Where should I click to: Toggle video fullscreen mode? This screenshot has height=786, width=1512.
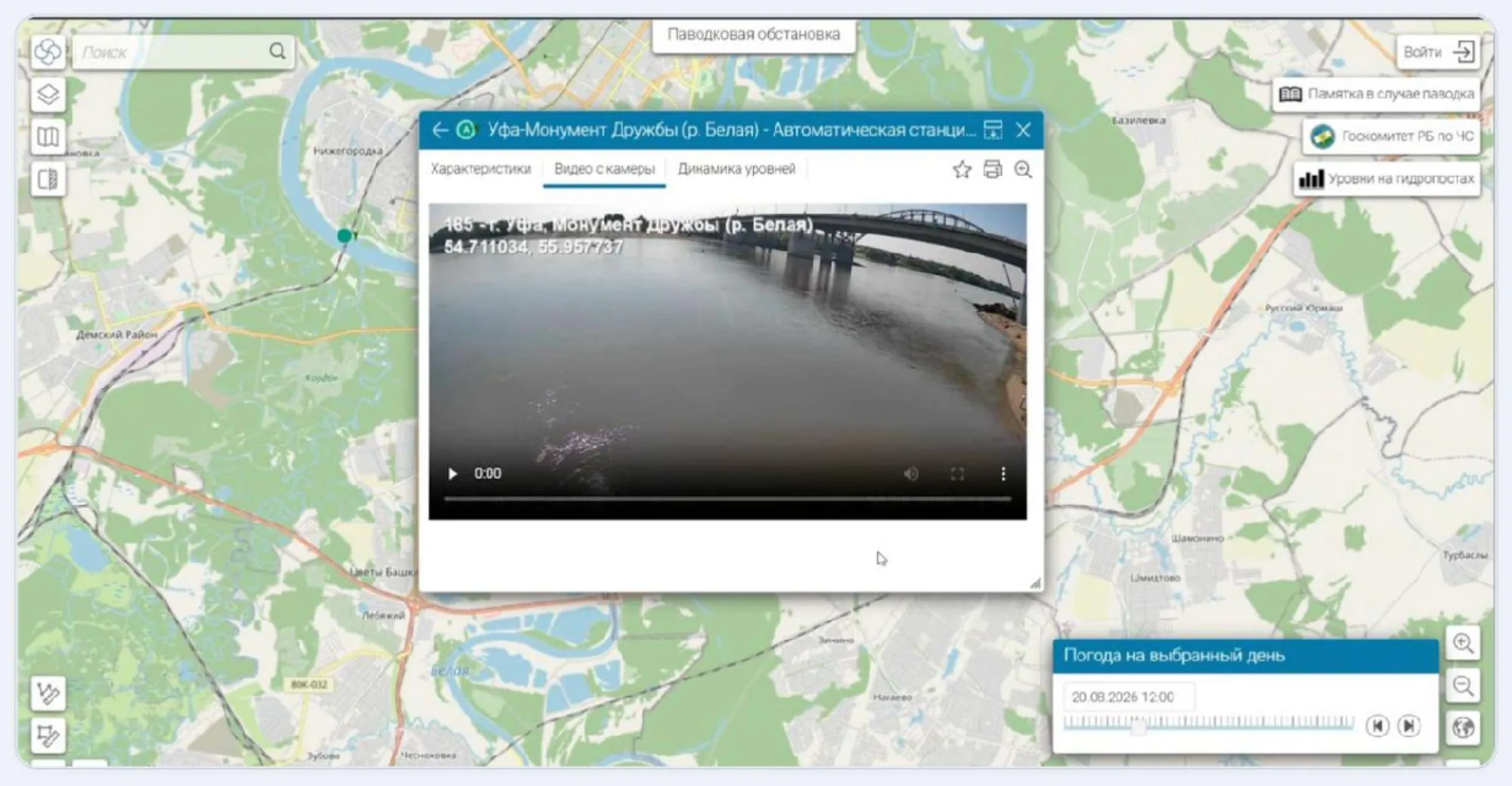tap(957, 474)
